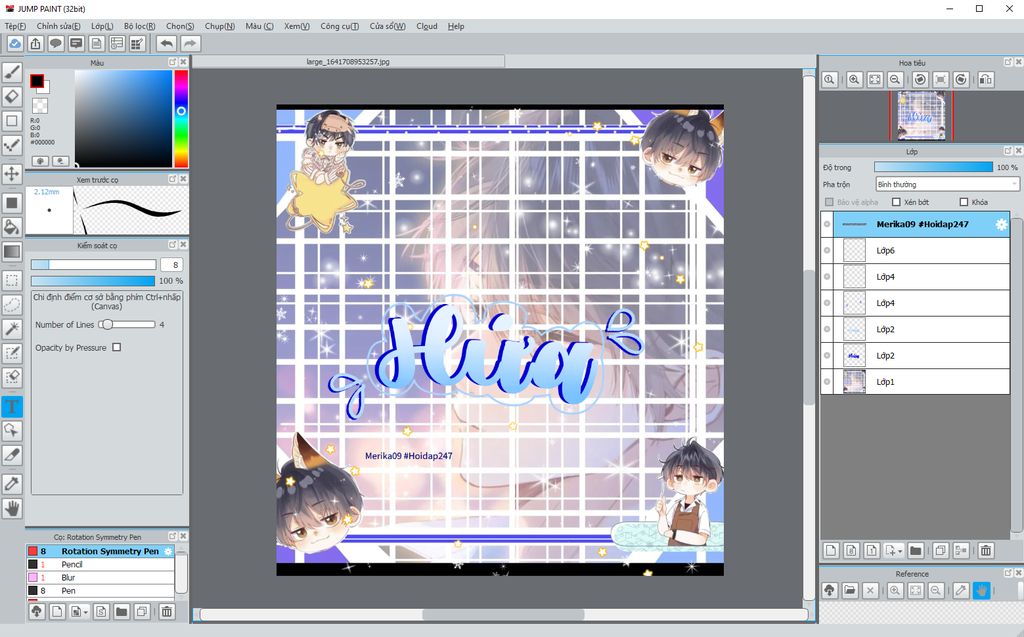This screenshot has width=1024, height=637.
Task: Open settings gear of Merika09 layer
Action: pos(1001,224)
